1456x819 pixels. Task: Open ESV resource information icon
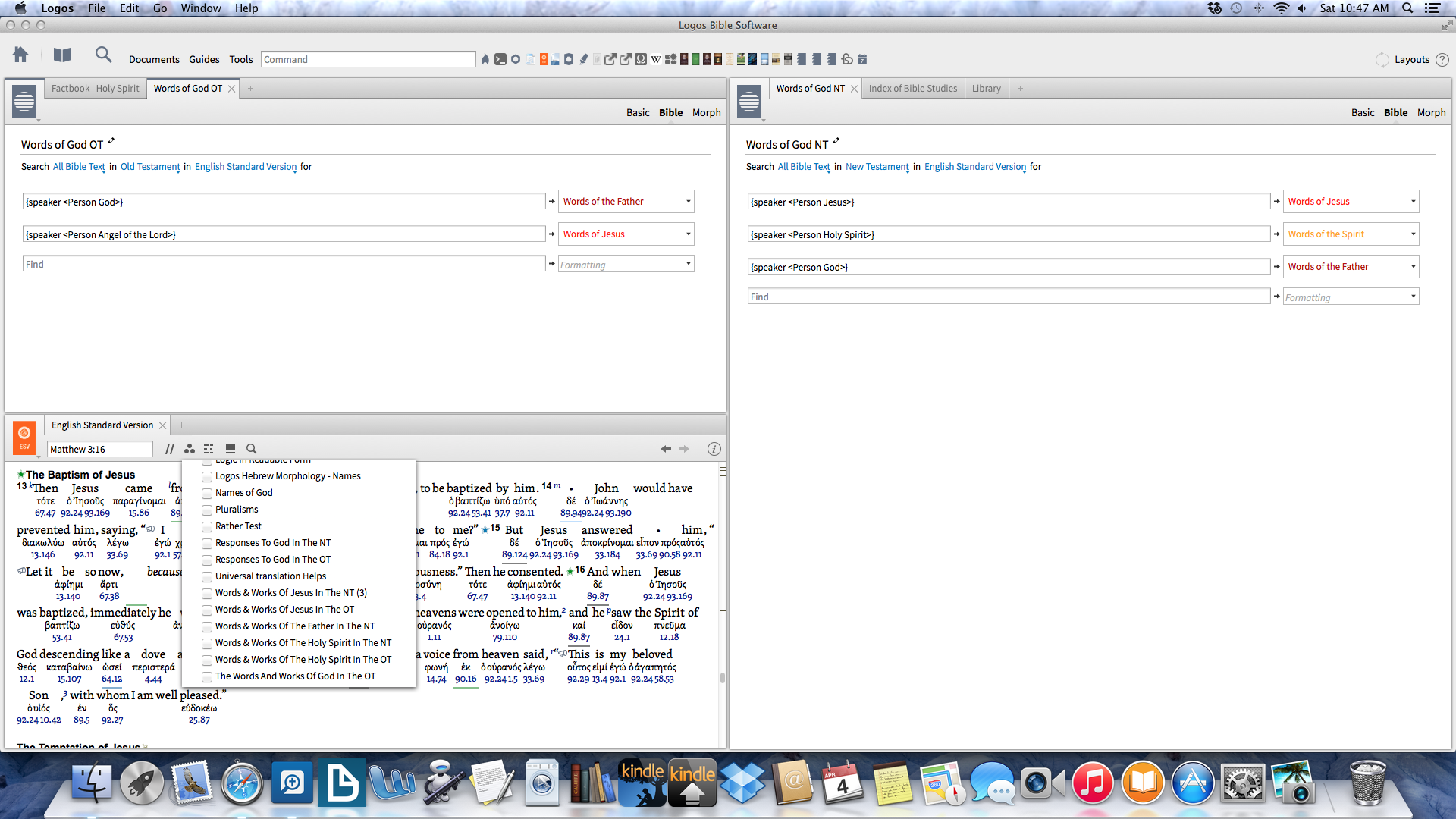coord(714,449)
